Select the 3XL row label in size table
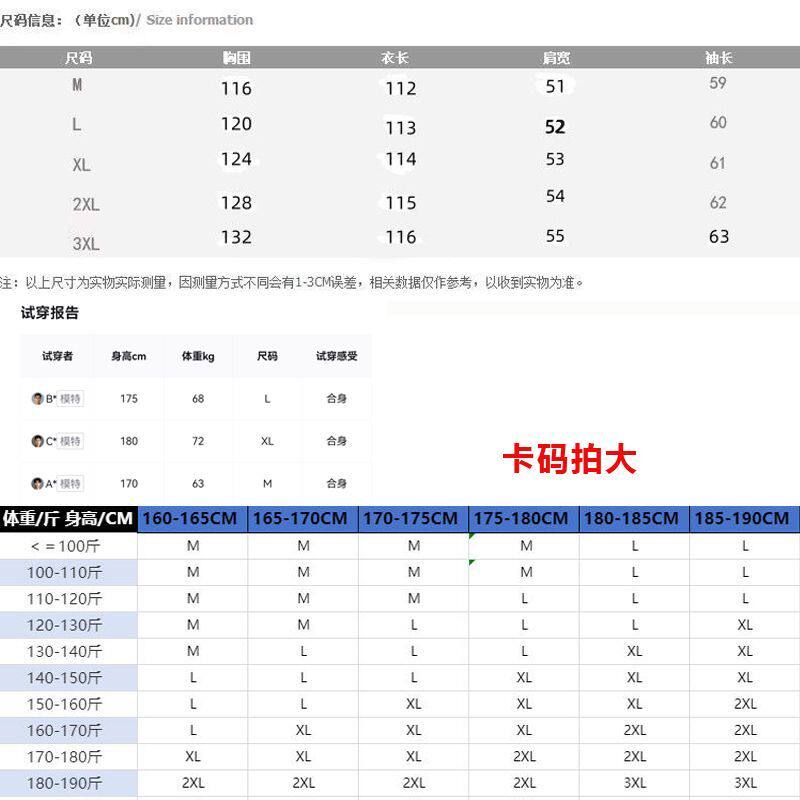Viewport: 800px width, 800px height. pos(86,244)
